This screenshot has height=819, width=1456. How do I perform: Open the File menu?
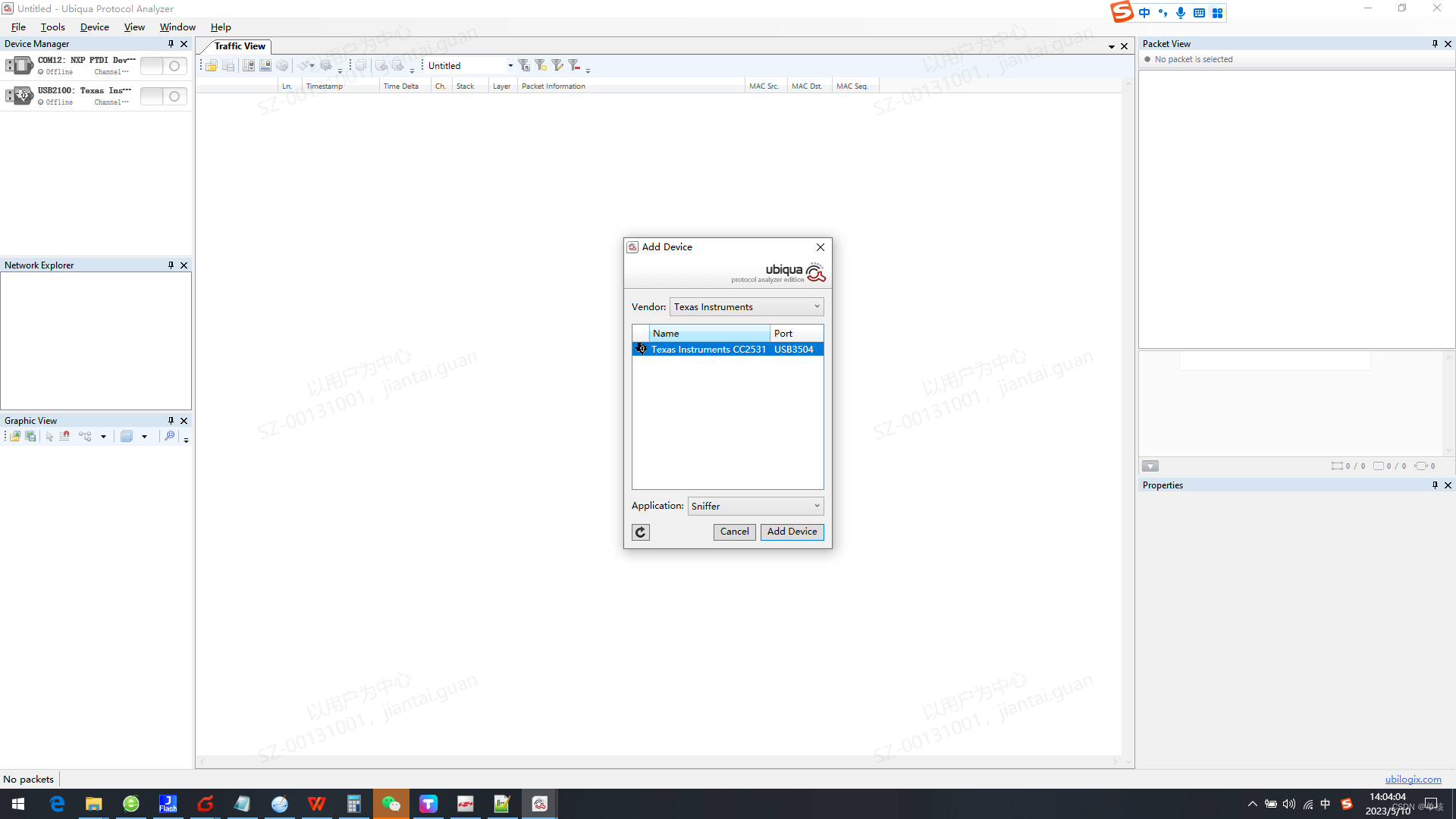[18, 27]
